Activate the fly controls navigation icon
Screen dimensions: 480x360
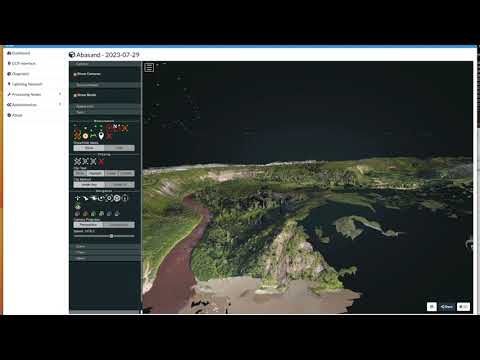(85, 198)
